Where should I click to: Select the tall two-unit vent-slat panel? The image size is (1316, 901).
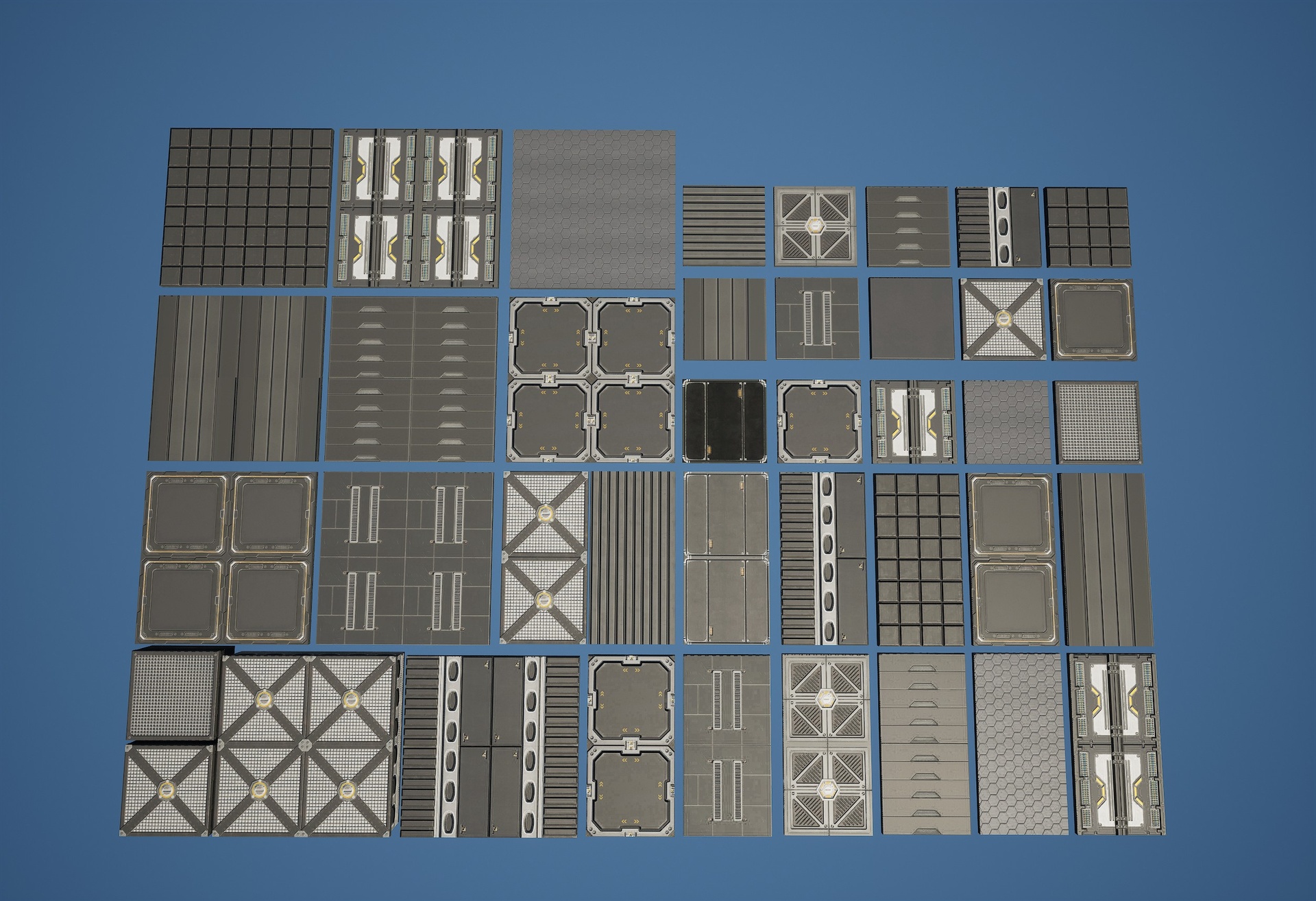[729, 745]
